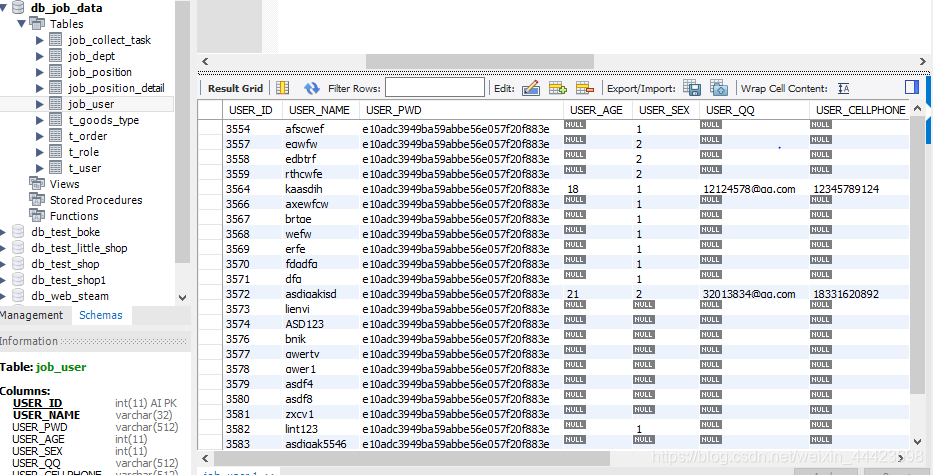Delete selected rows icon
This screenshot has width=933, height=475.
[585, 88]
